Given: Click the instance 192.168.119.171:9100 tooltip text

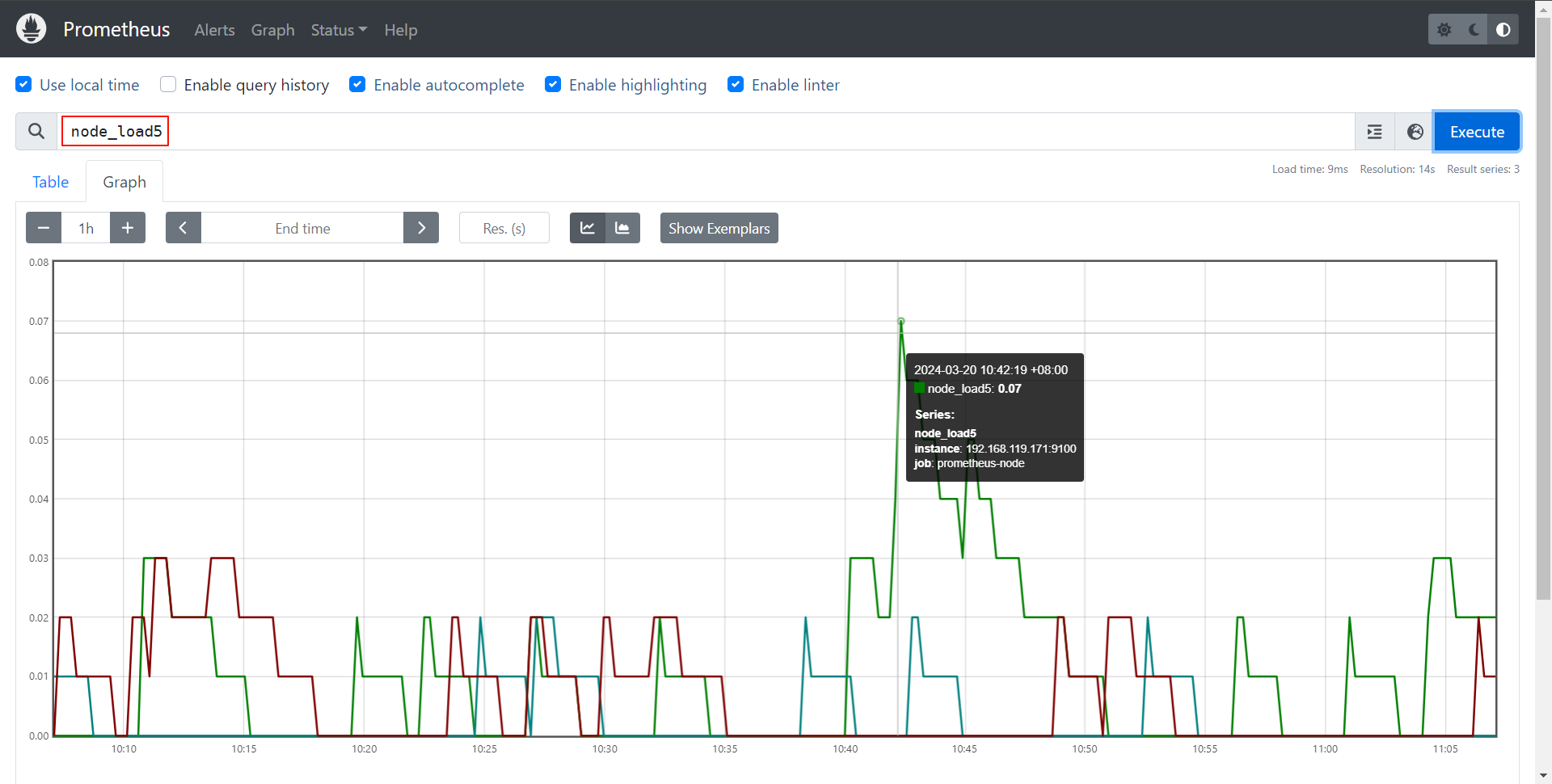Looking at the screenshot, I should click(995, 449).
